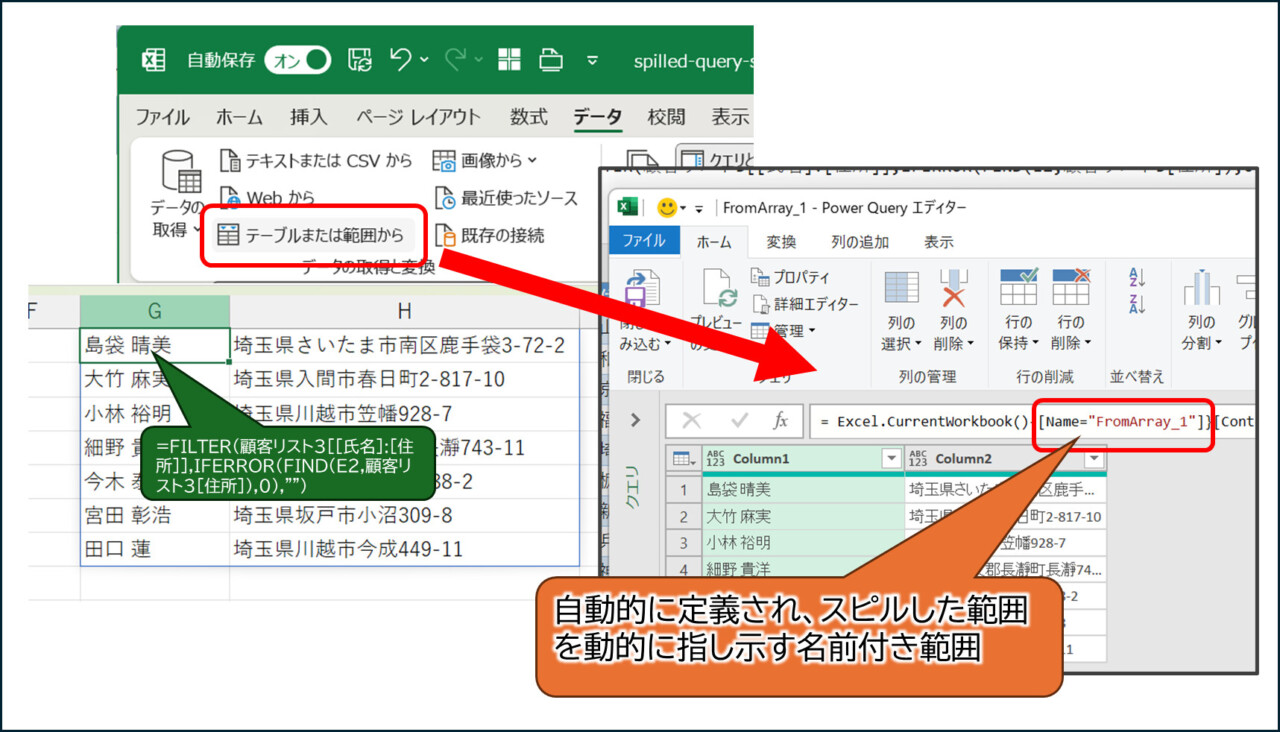Click the Web から button

pyautogui.click(x=268, y=197)
